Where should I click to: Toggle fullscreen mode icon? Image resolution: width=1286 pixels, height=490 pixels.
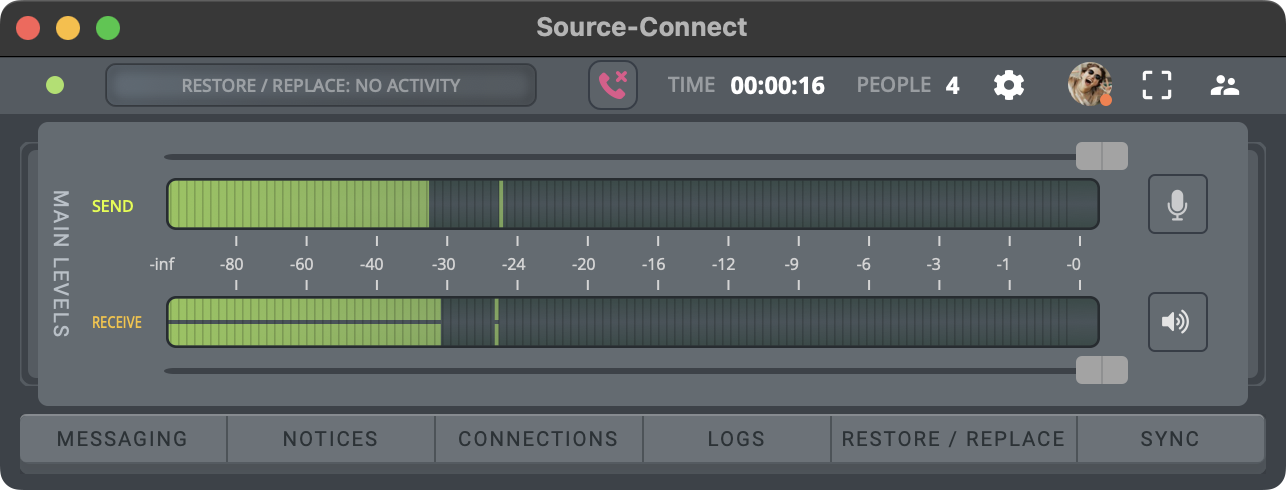(x=1156, y=85)
